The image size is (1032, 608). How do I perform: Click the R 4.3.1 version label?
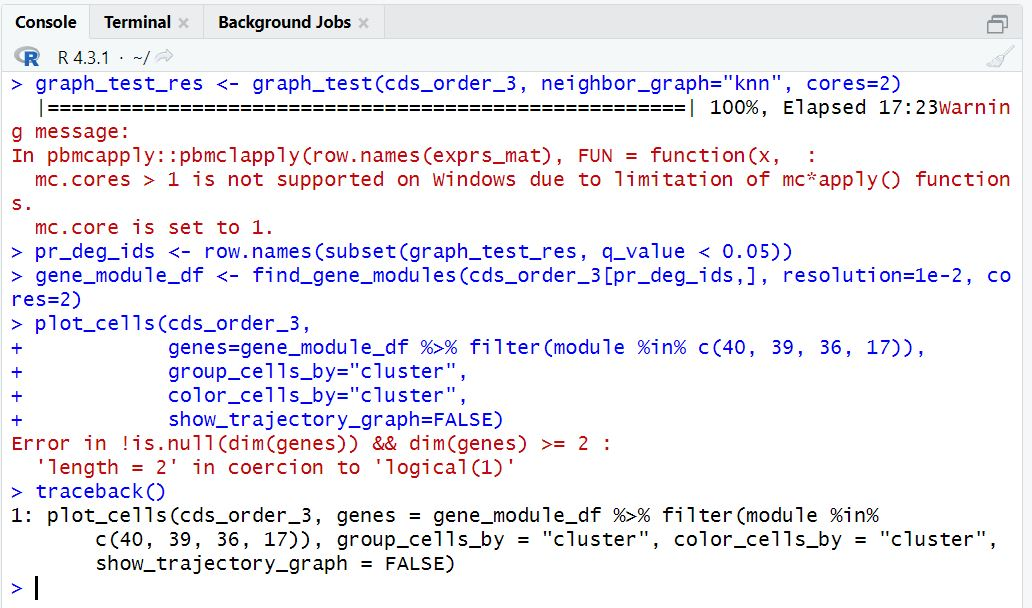[76, 56]
